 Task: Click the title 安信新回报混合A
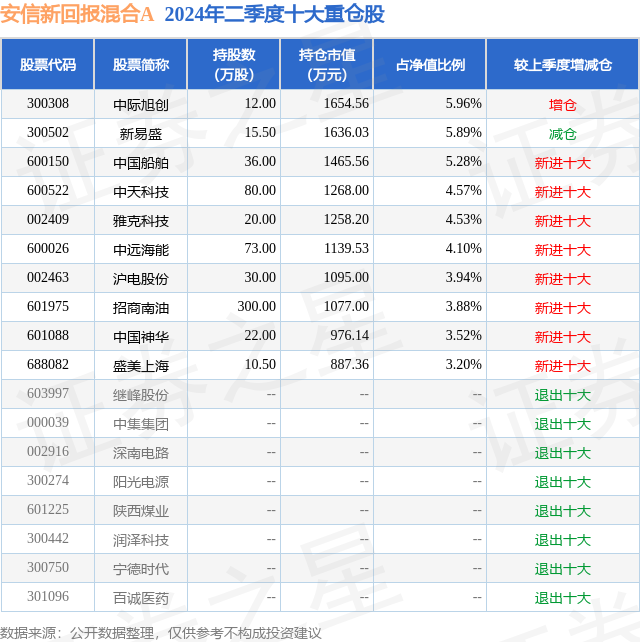point(77,14)
